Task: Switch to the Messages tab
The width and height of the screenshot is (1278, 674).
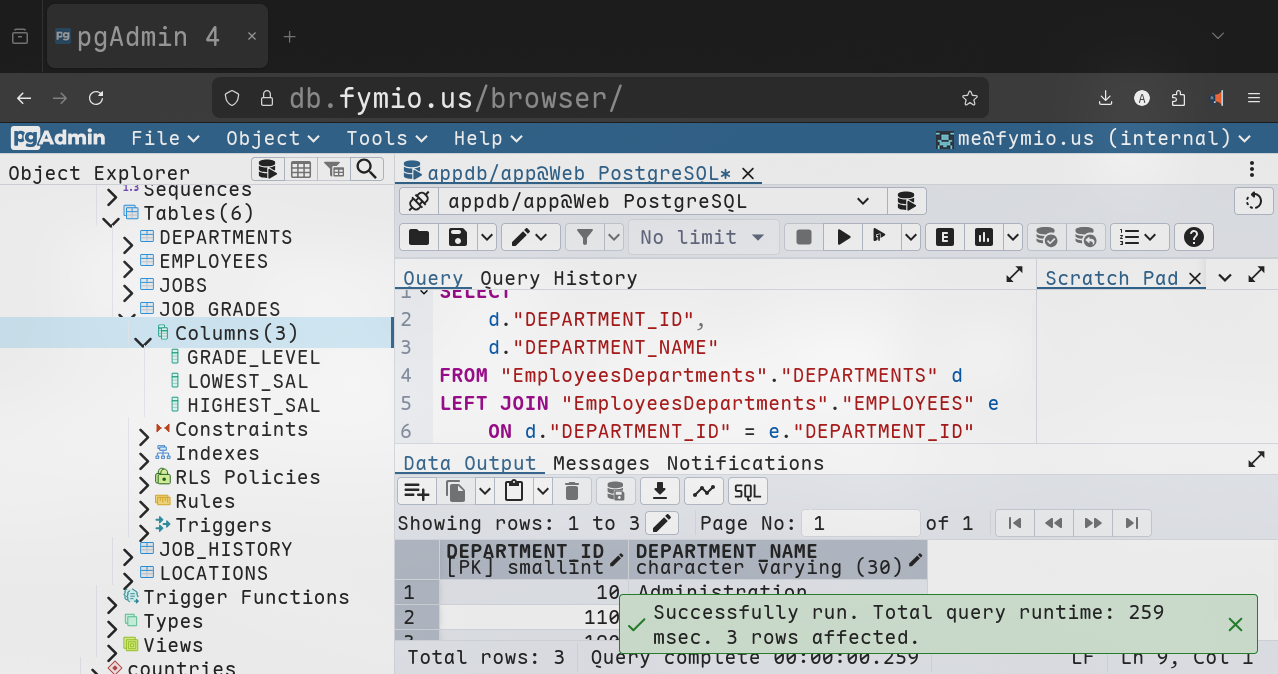Action: [601, 463]
